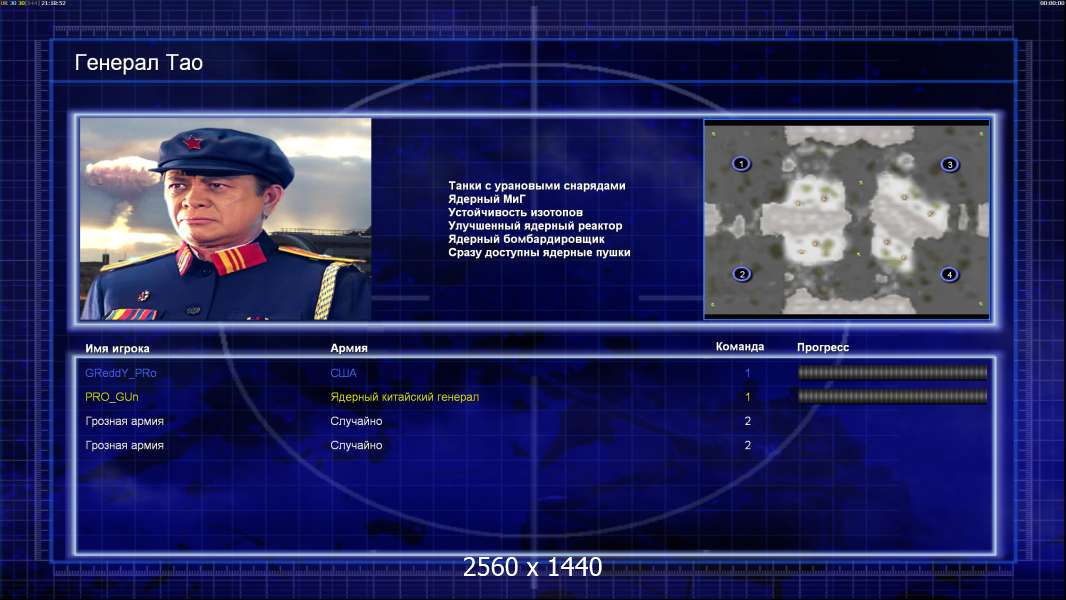The width and height of the screenshot is (1066, 600).
Task: Click start position marker 1 on map
Action: point(741,164)
